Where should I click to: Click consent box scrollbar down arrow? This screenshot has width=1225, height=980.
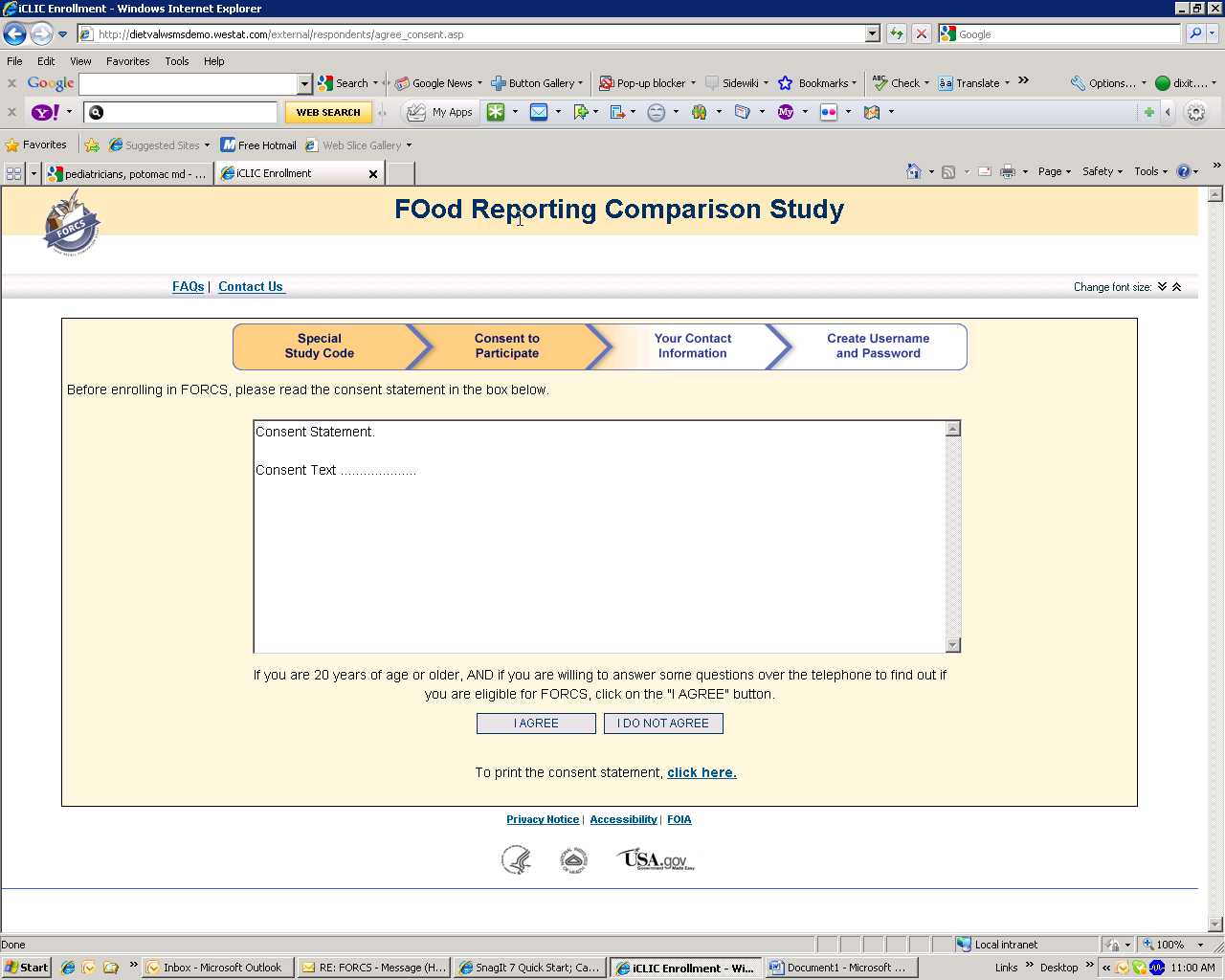tap(952, 645)
